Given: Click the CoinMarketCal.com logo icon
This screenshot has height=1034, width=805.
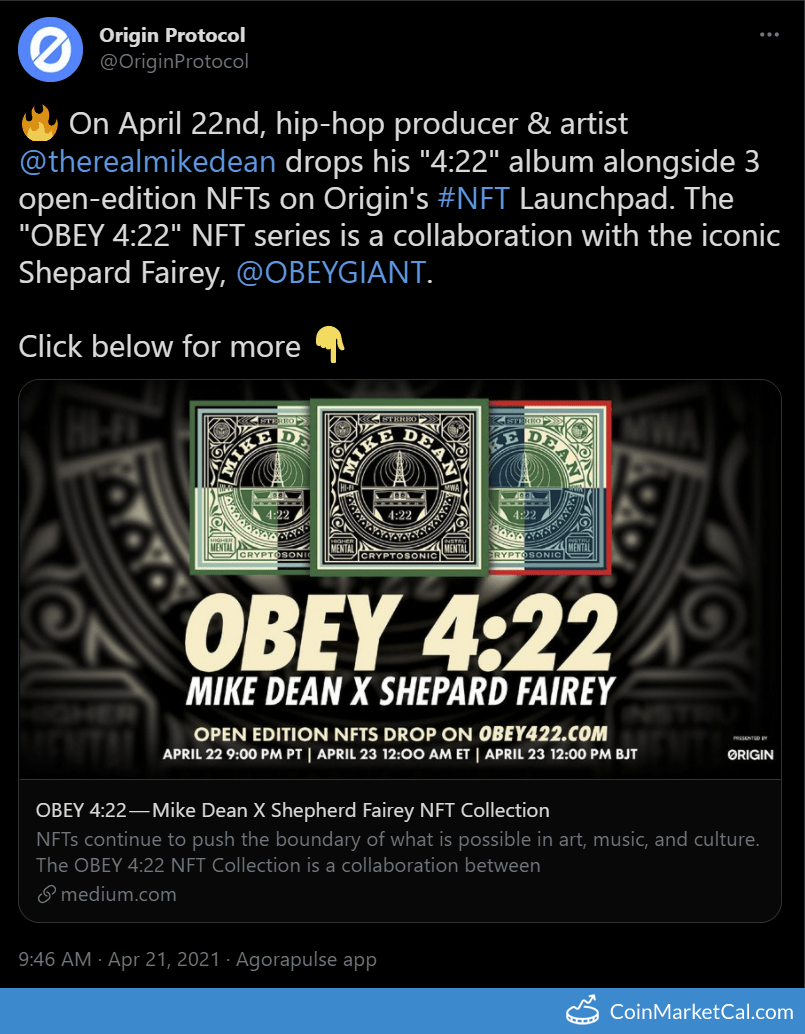Looking at the screenshot, I should point(583,1011).
